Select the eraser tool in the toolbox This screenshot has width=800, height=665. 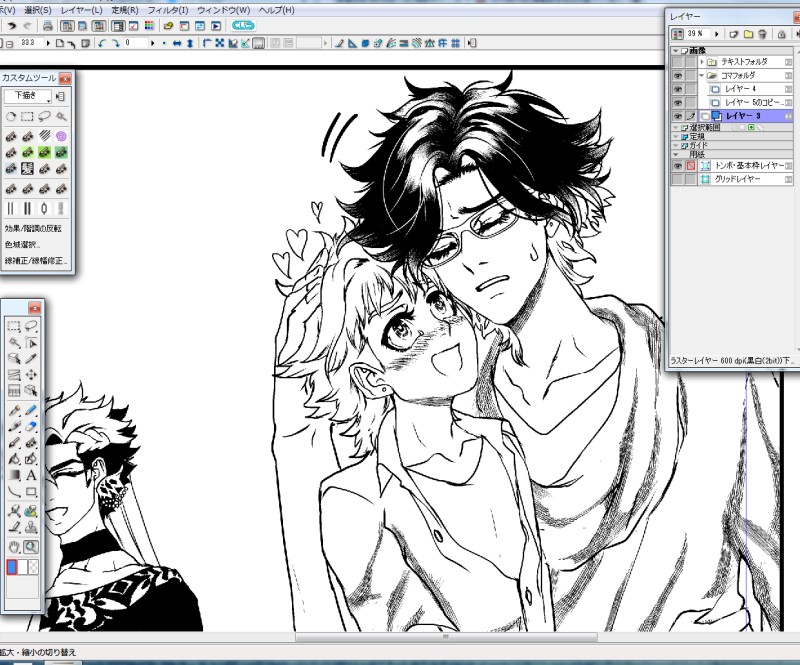(31, 427)
